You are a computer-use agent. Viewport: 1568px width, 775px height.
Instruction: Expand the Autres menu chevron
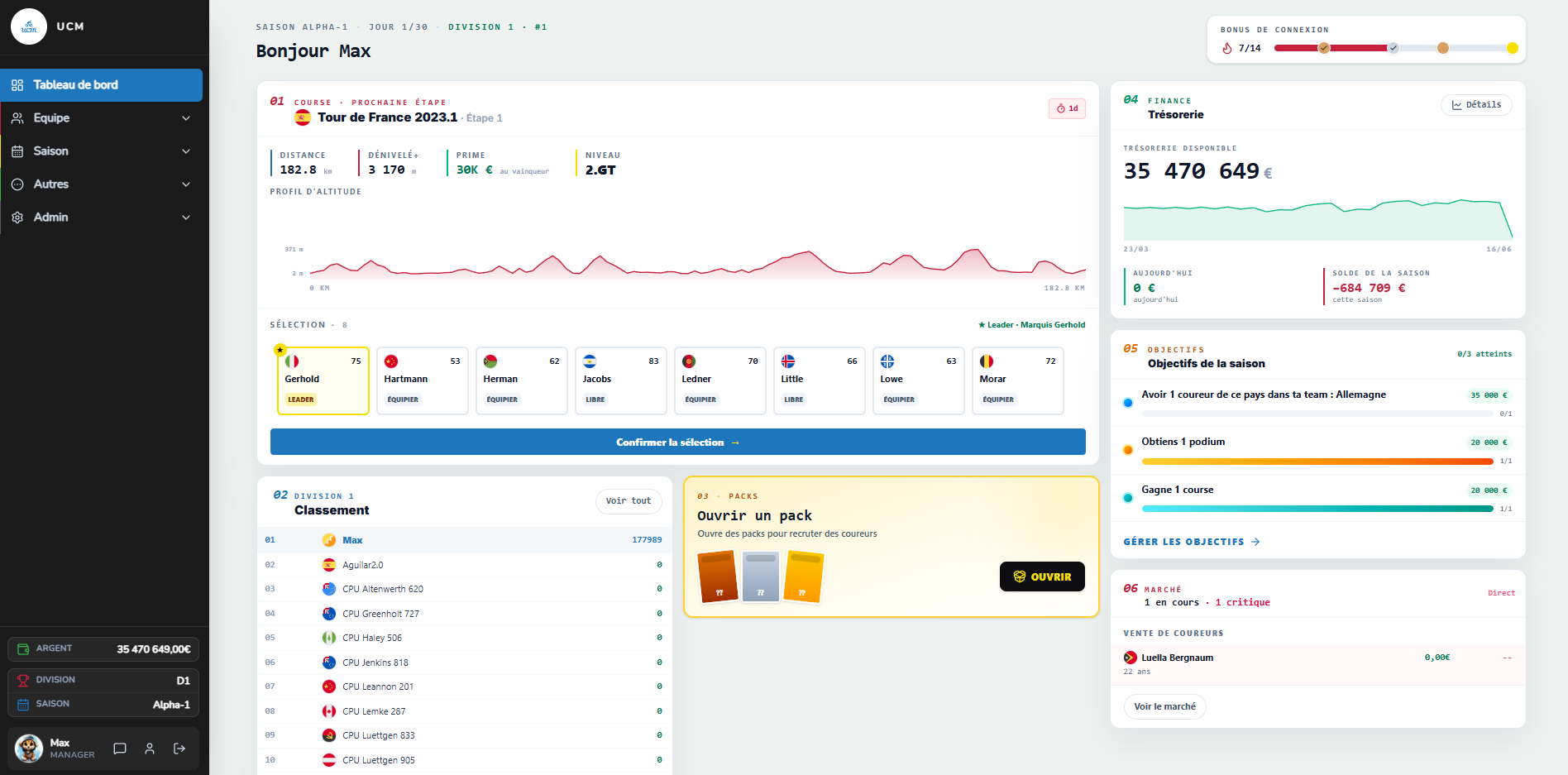click(x=186, y=184)
